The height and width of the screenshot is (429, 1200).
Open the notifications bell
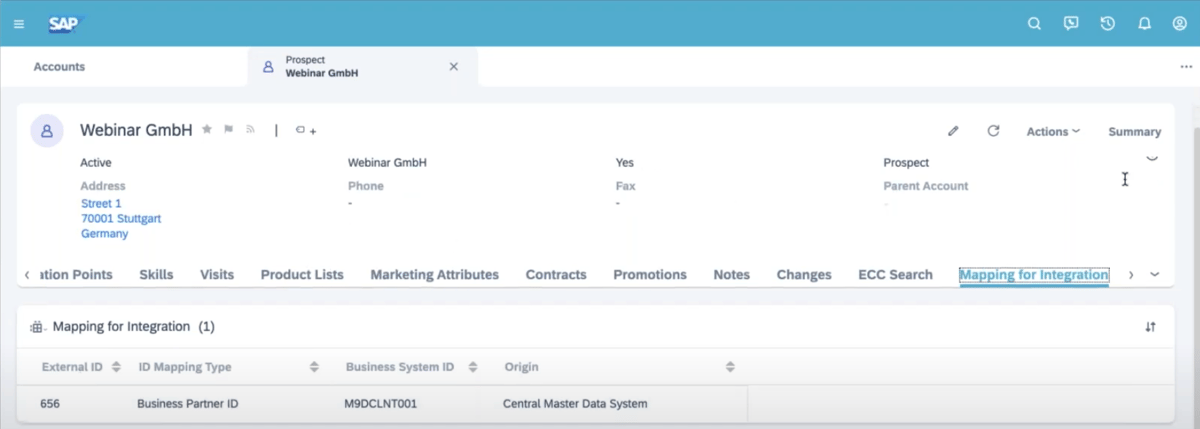click(x=1144, y=23)
